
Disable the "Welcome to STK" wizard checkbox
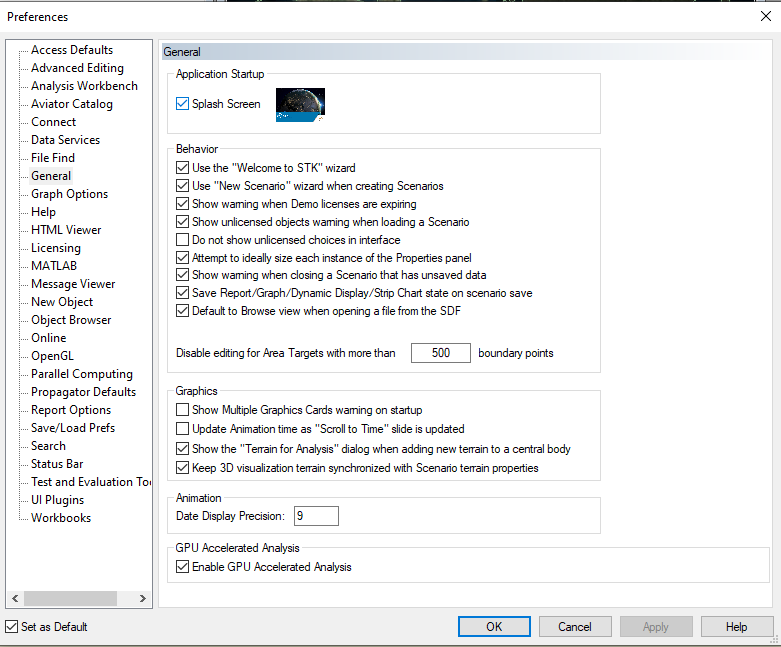(182, 168)
